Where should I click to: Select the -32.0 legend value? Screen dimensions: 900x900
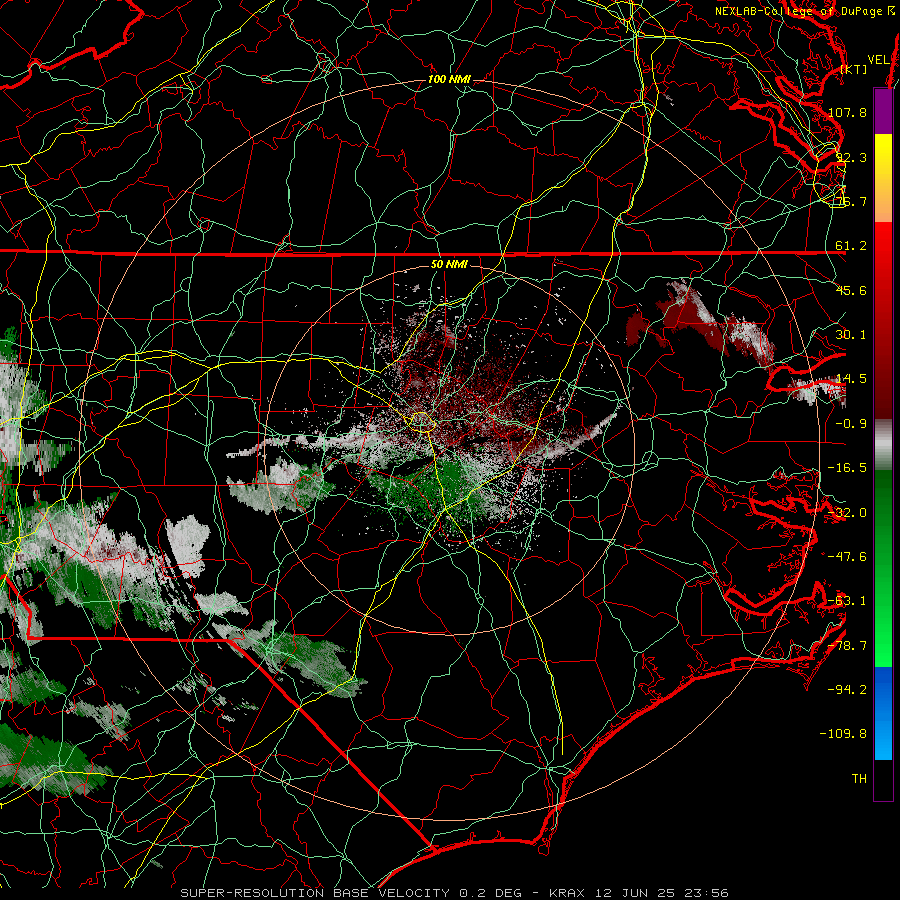[x=847, y=513]
